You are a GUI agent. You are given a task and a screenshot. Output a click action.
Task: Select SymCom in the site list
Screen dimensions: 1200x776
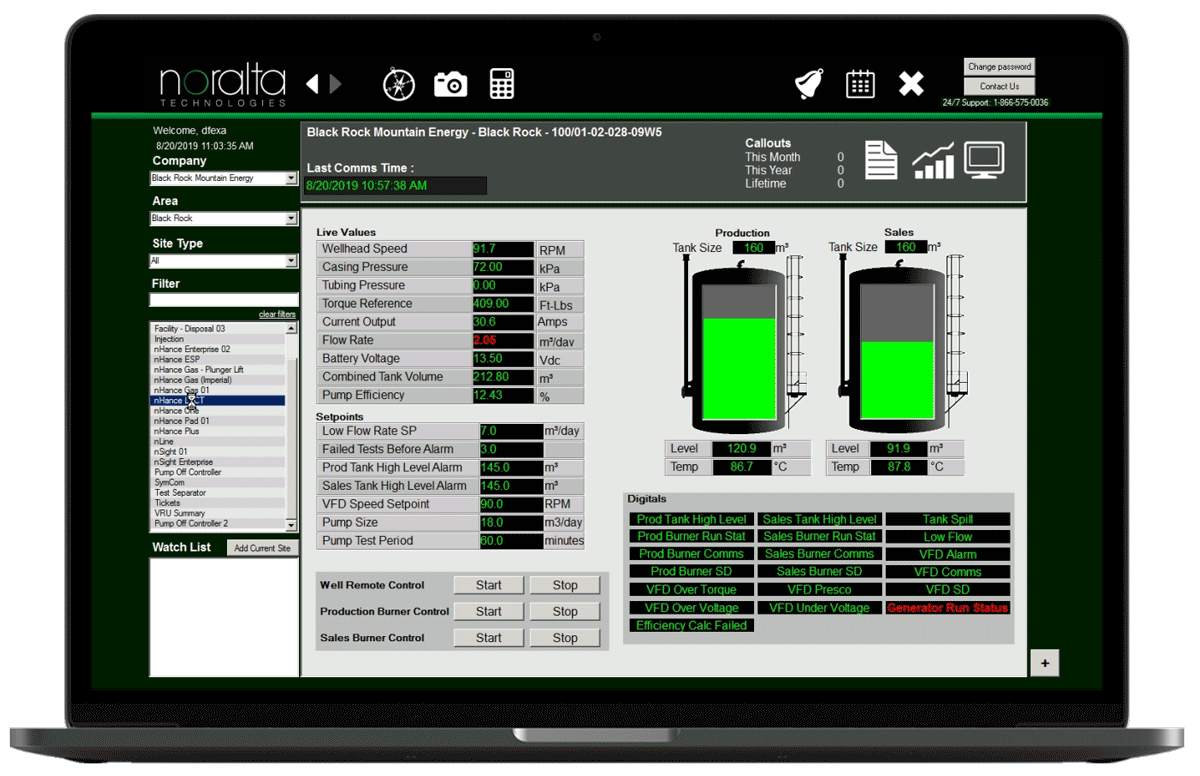click(218, 482)
